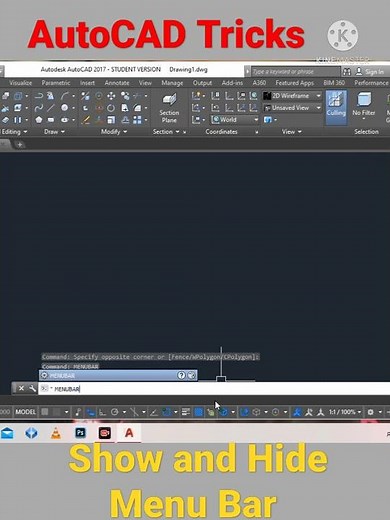Open the Output ribbon tab

point(202,83)
